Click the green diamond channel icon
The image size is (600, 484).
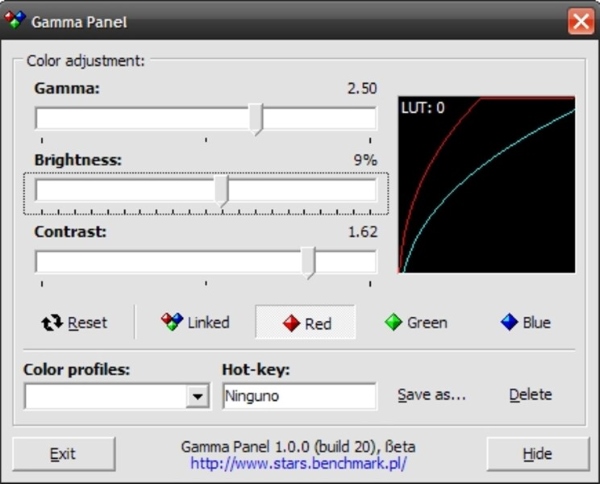pos(394,323)
